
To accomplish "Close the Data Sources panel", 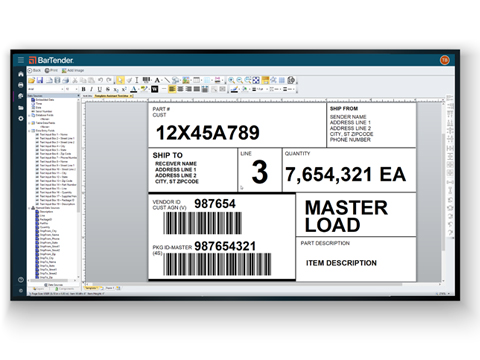I will 78,96.
